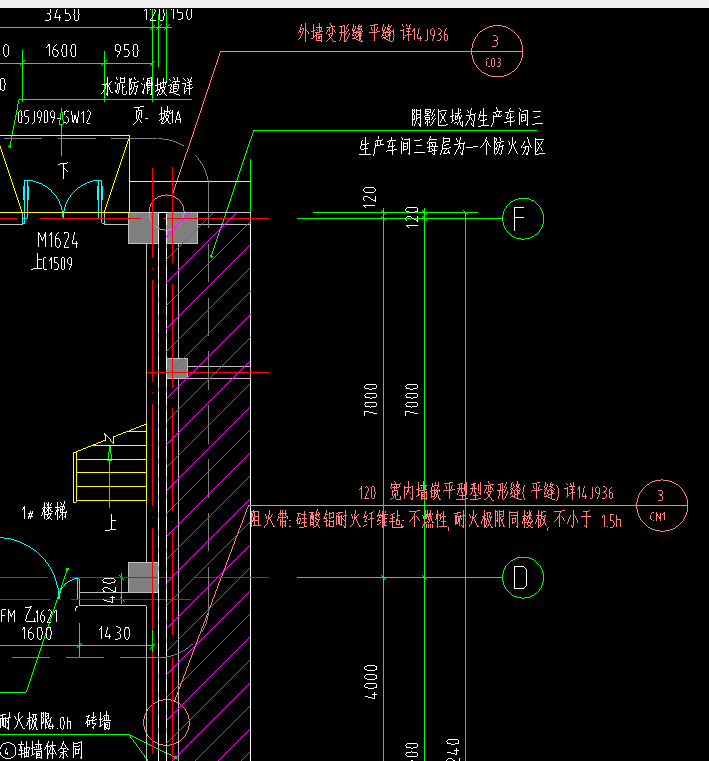Select the 1600 dimension below FM 乙1621

tap(37, 633)
